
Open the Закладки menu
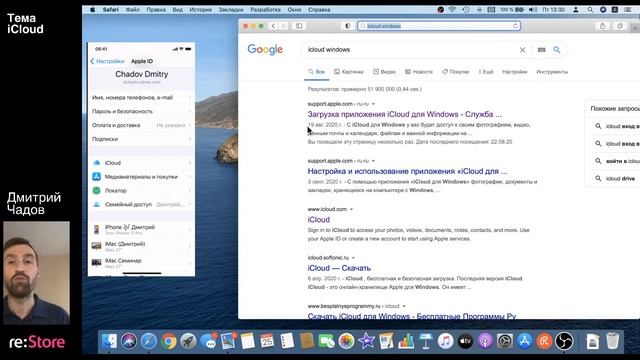tap(231, 9)
